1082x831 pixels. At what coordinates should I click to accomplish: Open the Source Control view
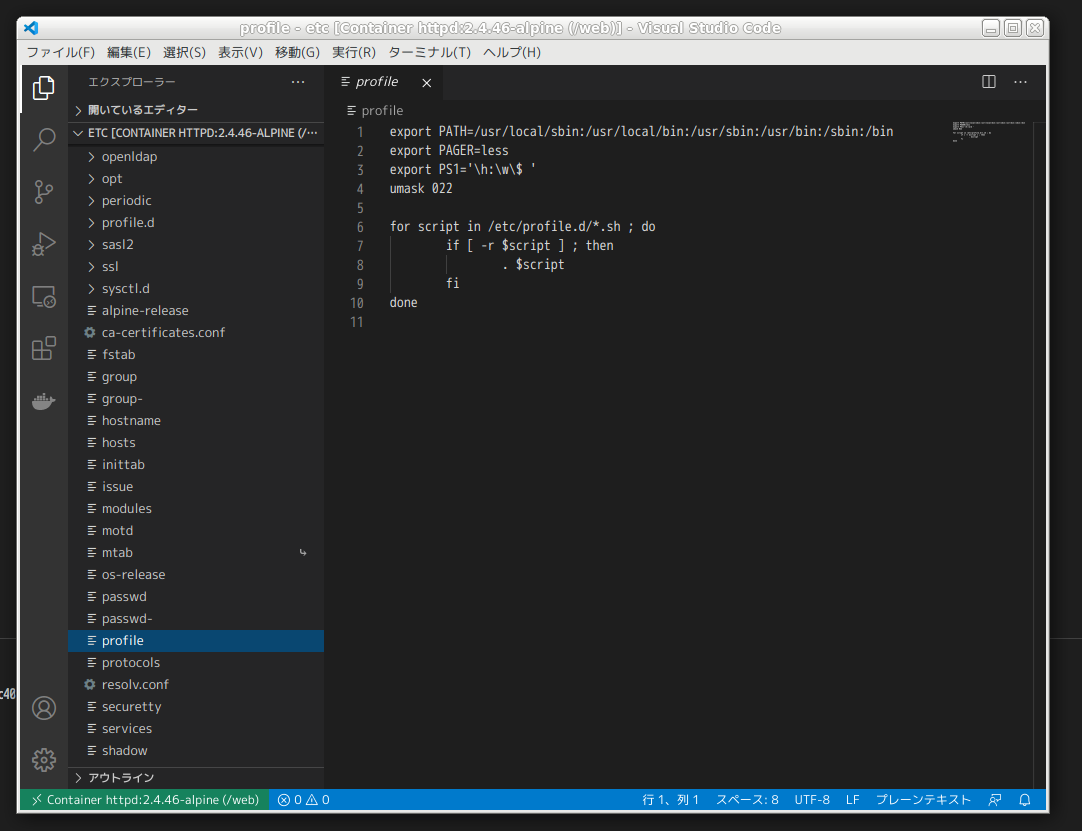pyautogui.click(x=43, y=192)
